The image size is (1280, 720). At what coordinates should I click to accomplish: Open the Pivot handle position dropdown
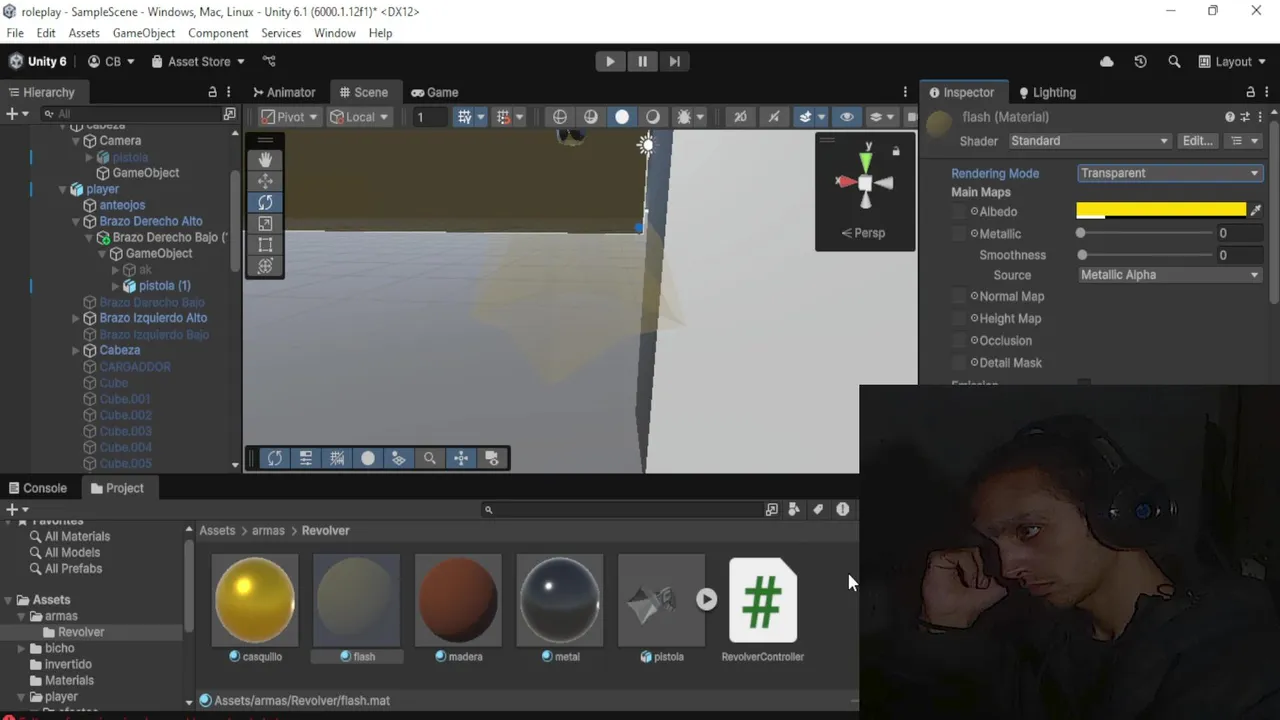click(289, 117)
